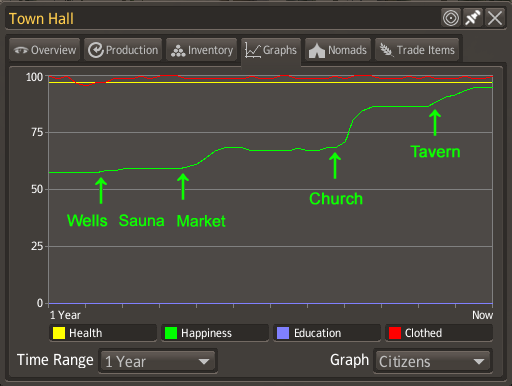Viewport: 512px width, 386px height.
Task: Click the 'Town Hall' window title
Action: [x=41, y=19]
